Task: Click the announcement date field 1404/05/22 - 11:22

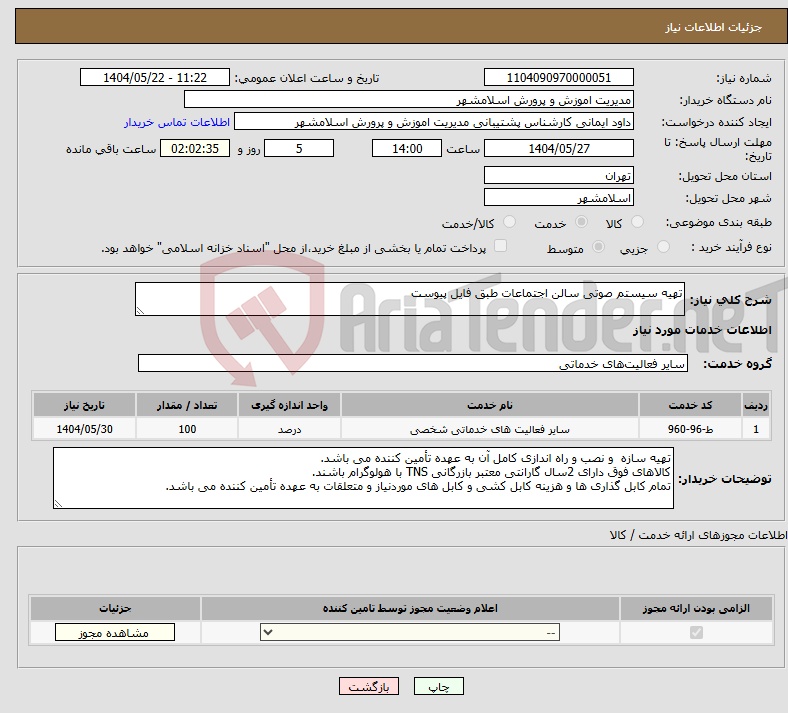Action: (155, 77)
